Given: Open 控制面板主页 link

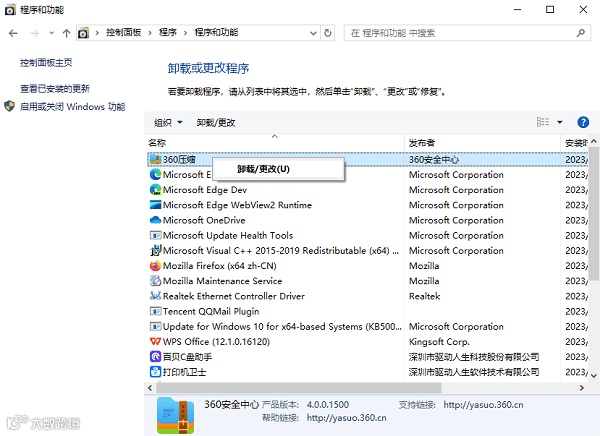Looking at the screenshot, I should [x=46, y=62].
